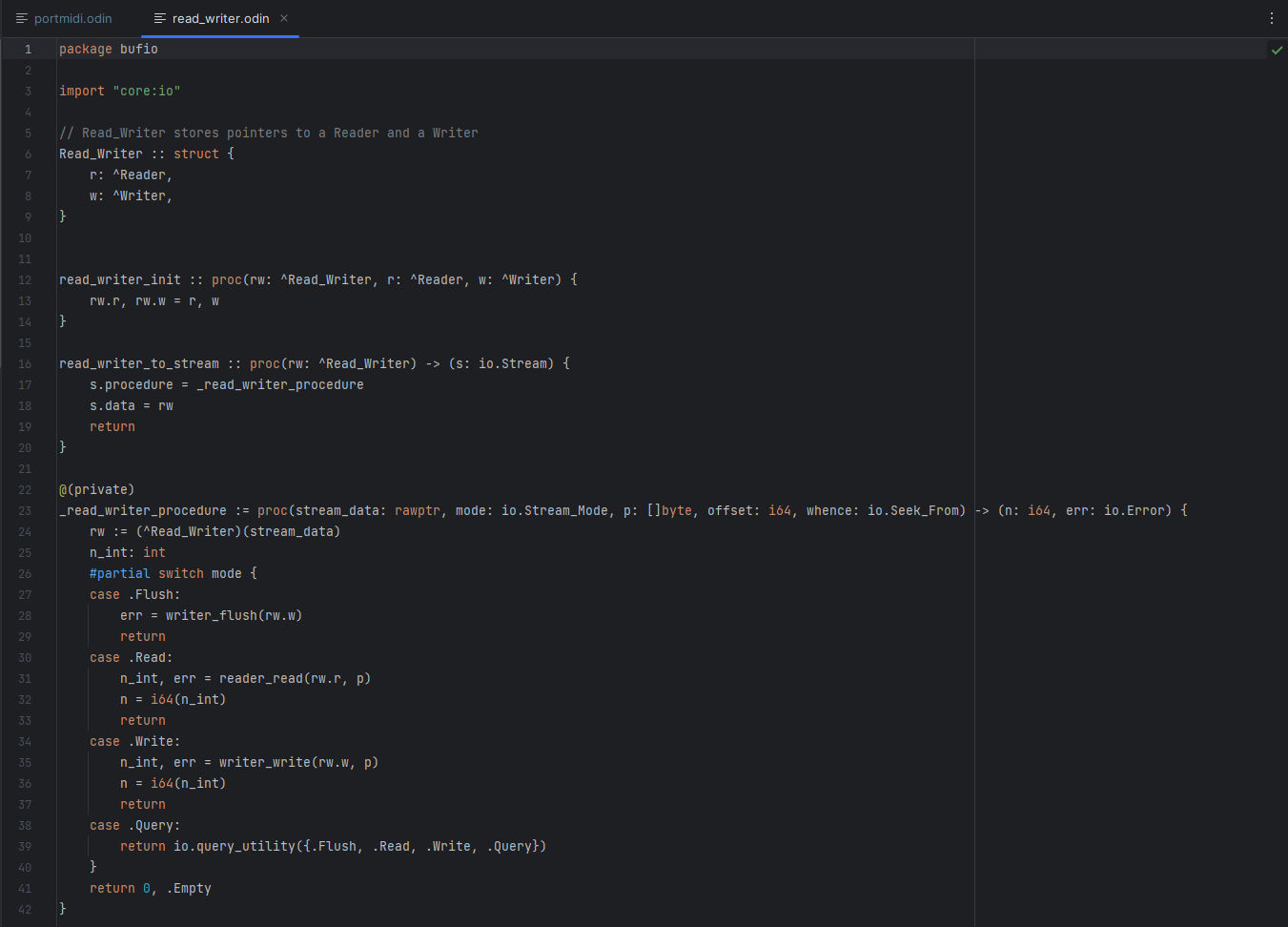The image size is (1288, 927).
Task: Click the green inspections checkmark indicator
Action: coord(1277,50)
